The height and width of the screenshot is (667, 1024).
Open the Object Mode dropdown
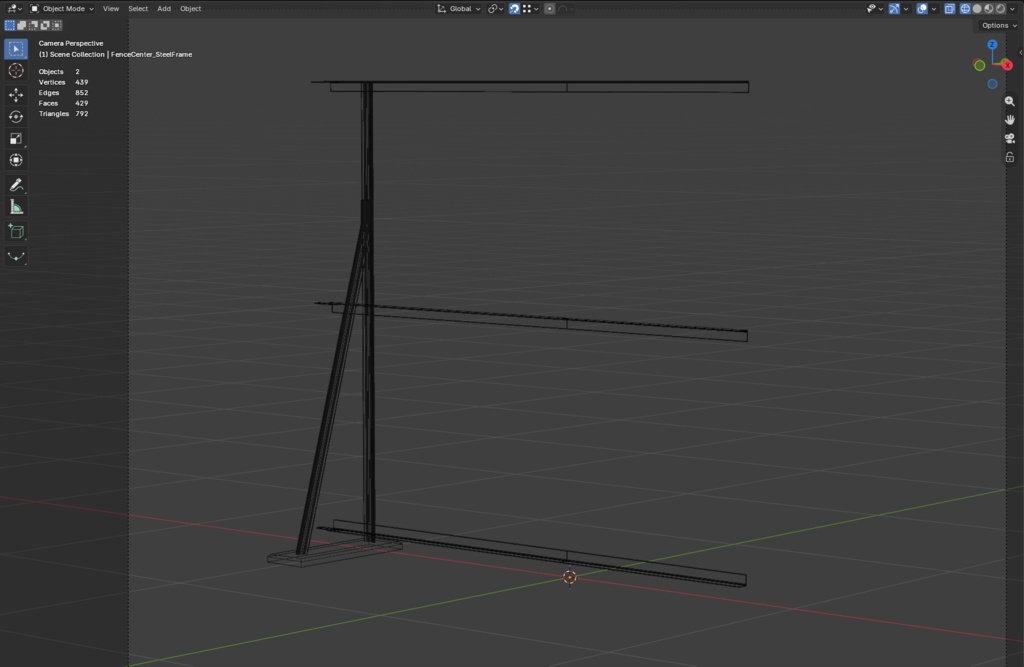[x=62, y=8]
